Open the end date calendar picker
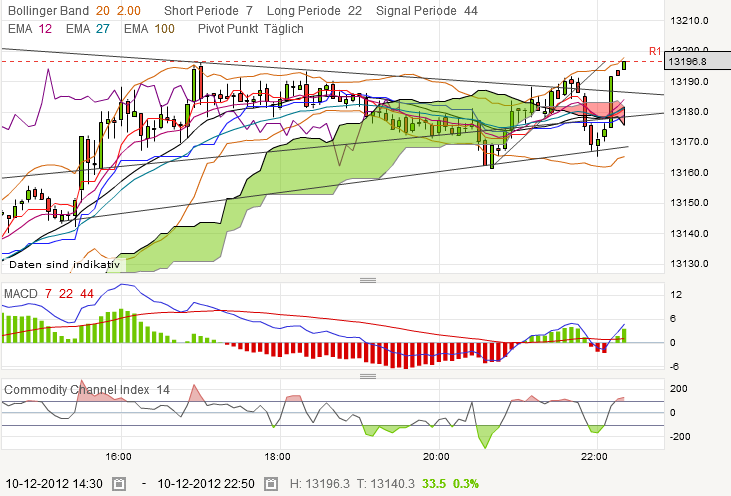Image resolution: width=731 pixels, height=496 pixels. [271, 484]
